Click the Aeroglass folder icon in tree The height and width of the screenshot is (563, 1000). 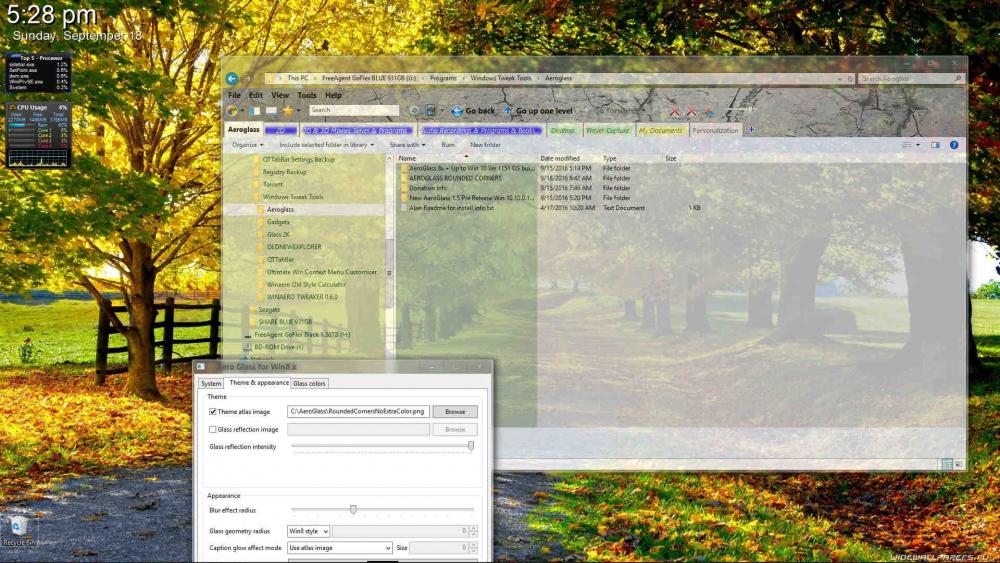[x=260, y=210]
